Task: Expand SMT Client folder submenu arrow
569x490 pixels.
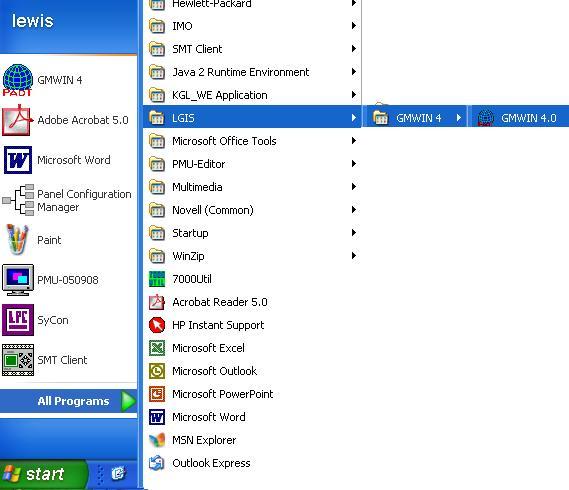Action: point(354,49)
